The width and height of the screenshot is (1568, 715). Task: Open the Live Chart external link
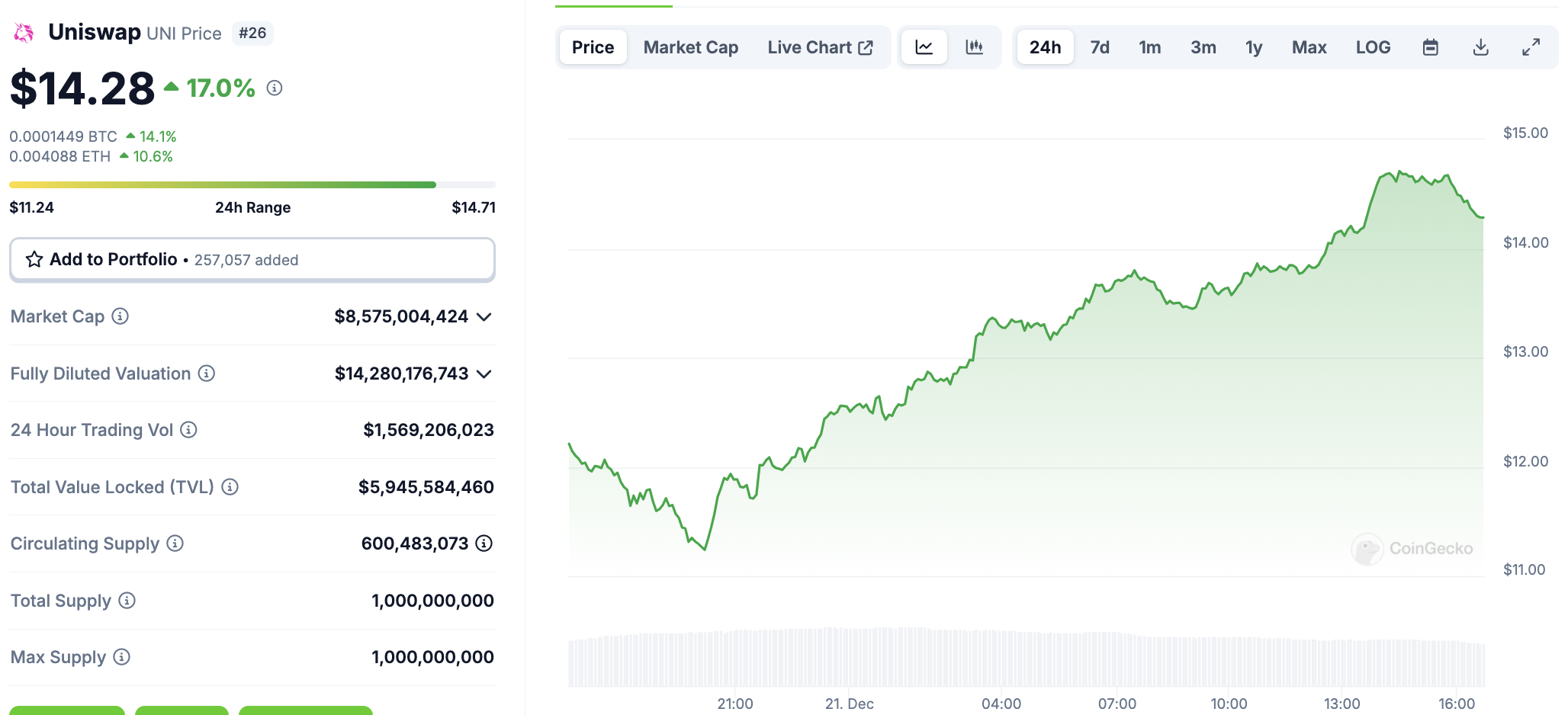(820, 47)
